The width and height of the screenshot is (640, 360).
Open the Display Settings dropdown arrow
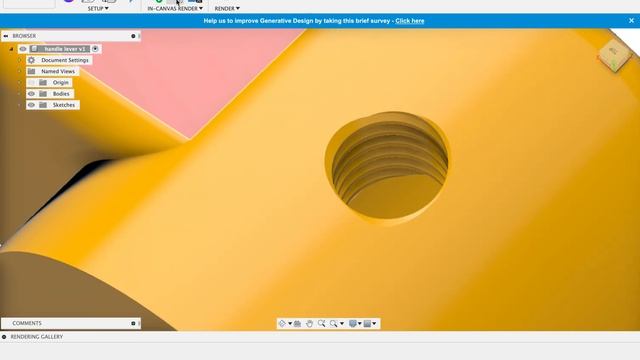coord(360,324)
